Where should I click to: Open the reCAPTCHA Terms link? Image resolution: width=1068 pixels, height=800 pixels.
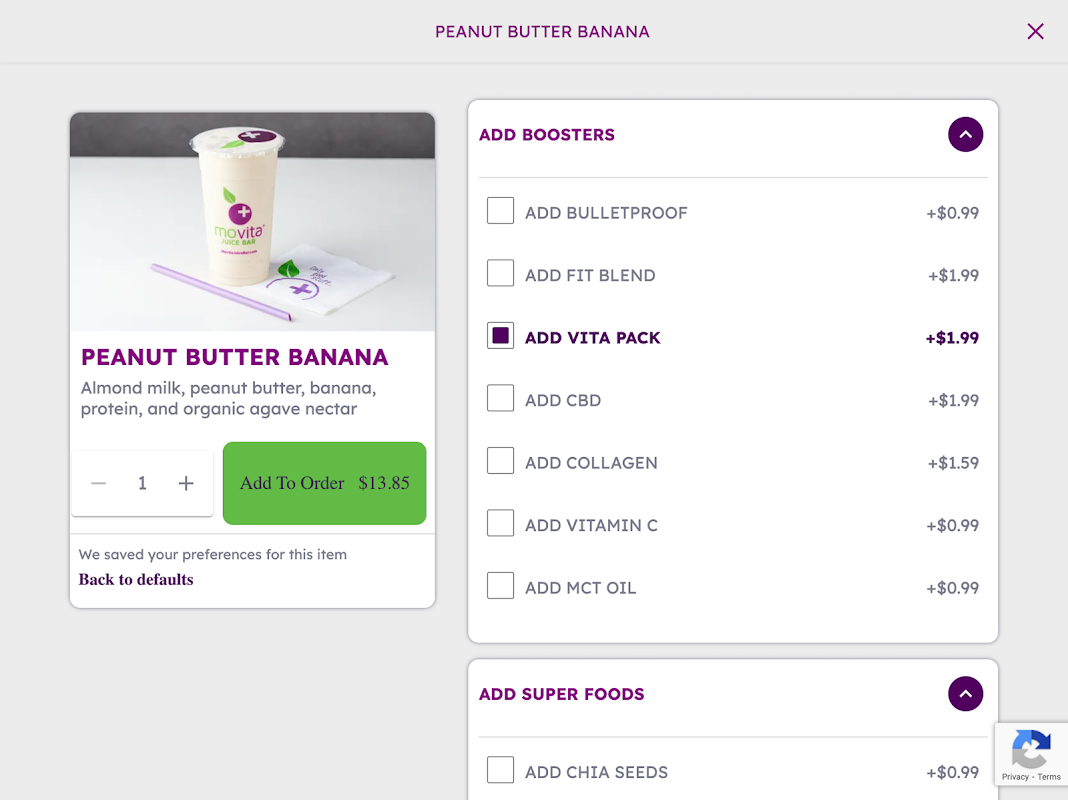pyautogui.click(x=1049, y=777)
